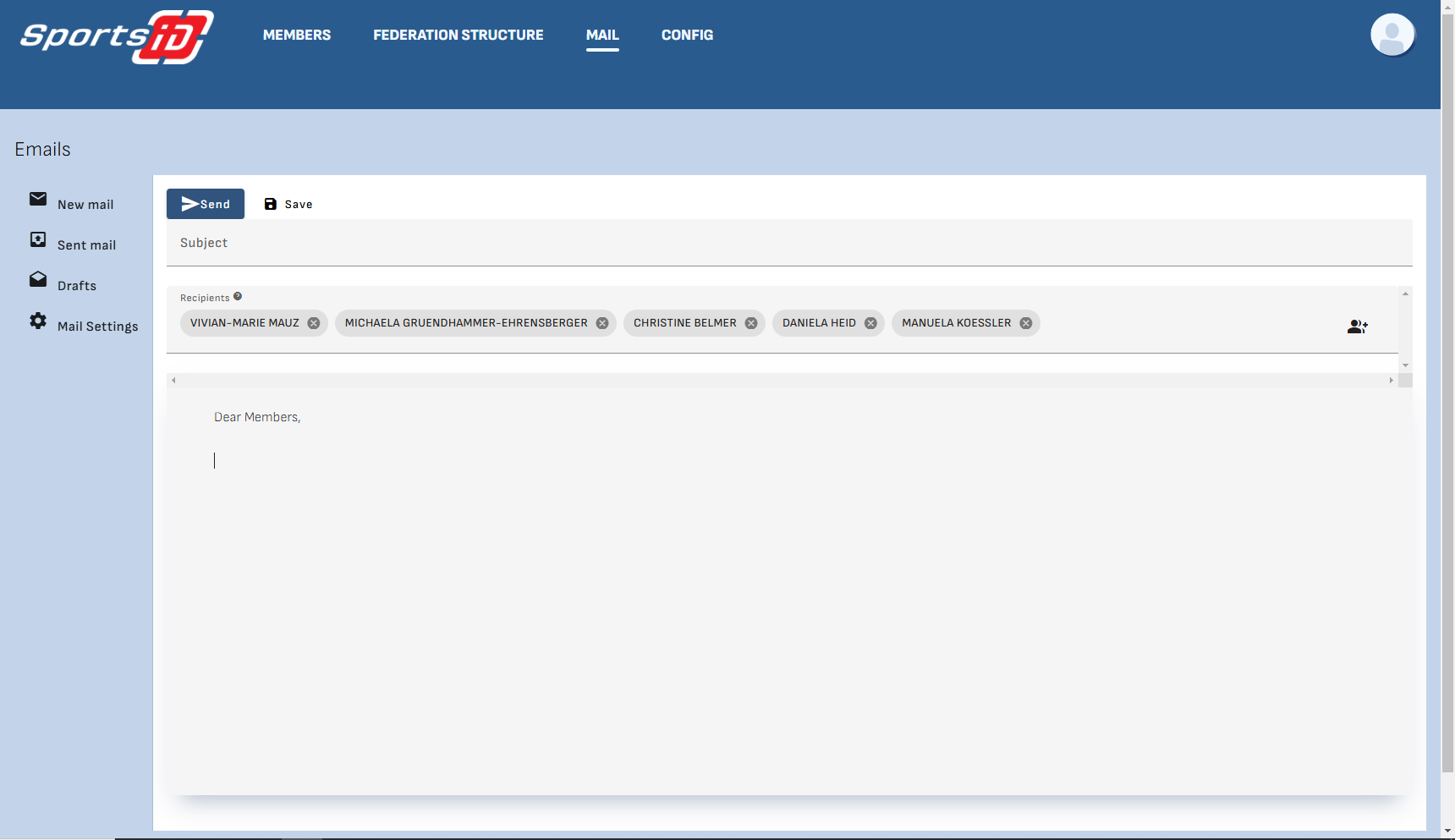Image resolution: width=1455 pixels, height=840 pixels.
Task: Open the FEDERATION STRUCTURE menu
Action: point(458,35)
